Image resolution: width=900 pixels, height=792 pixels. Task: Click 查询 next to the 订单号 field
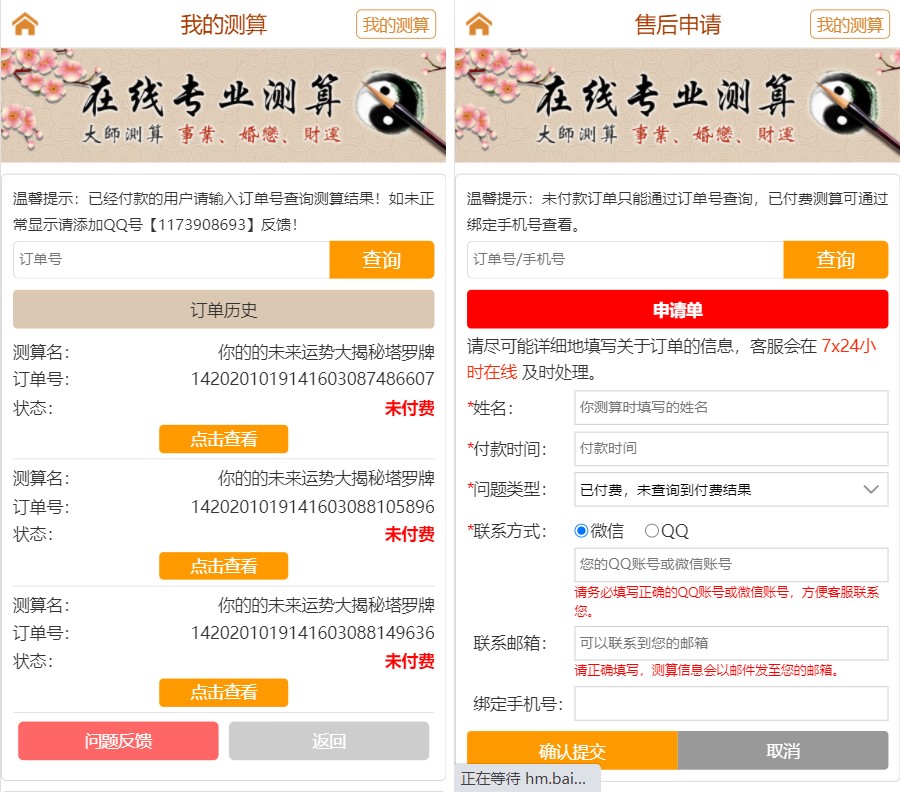coord(382,259)
